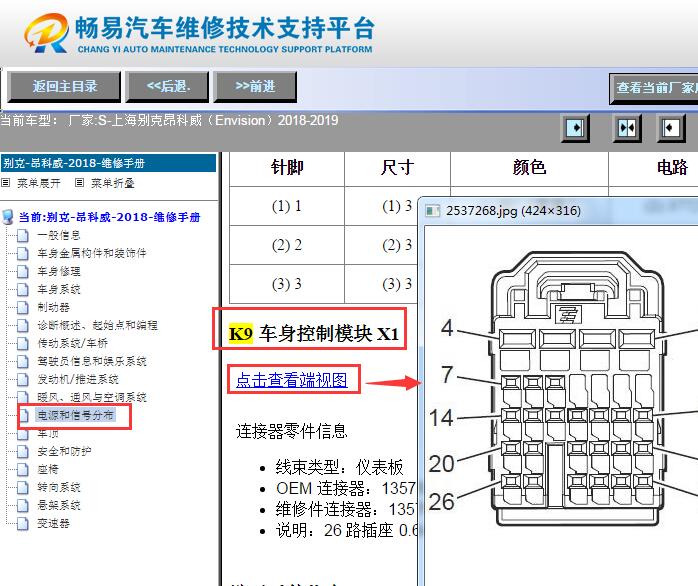The width and height of the screenshot is (698, 586).
Task: Open 变速器 tree item
Action: click(x=53, y=524)
